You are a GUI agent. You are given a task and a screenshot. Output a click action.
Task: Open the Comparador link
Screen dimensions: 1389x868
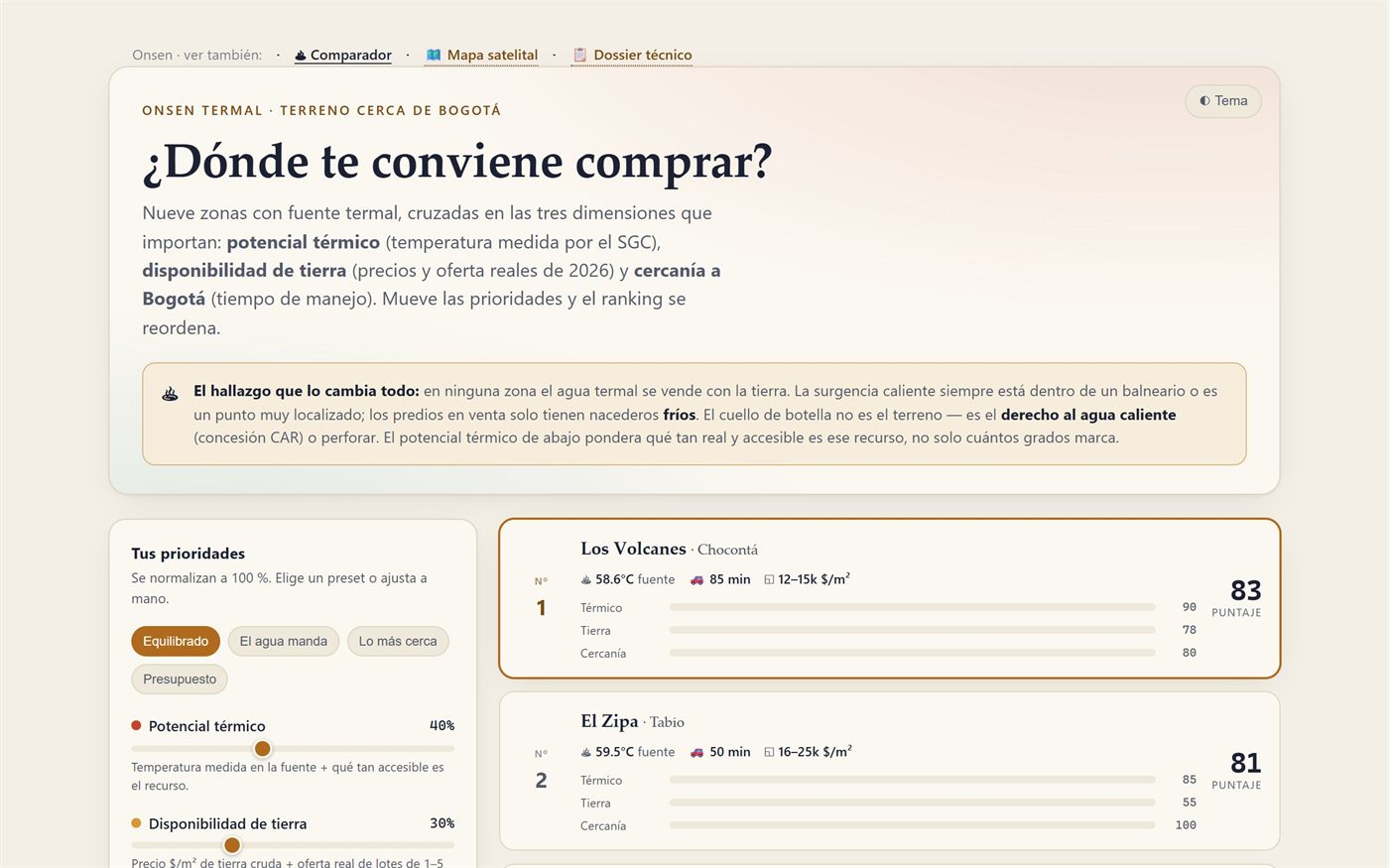tap(343, 55)
